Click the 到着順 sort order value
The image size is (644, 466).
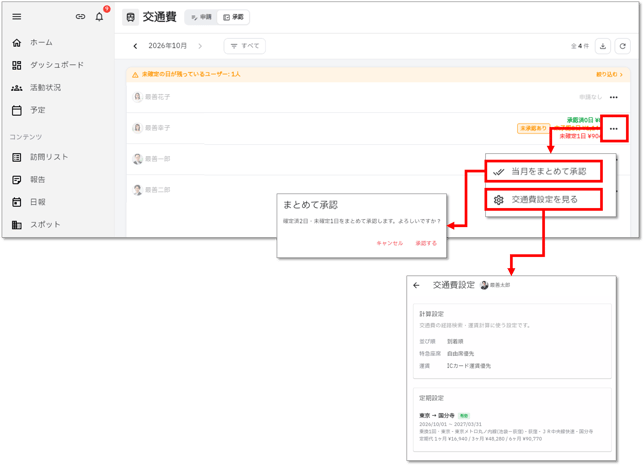click(455, 341)
